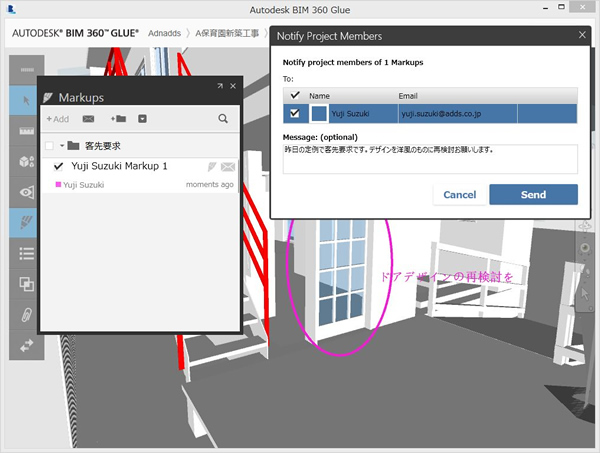The width and height of the screenshot is (600, 453).
Task: Click the AUTODESK BIM 360 GLUE logo
Action: (75, 33)
